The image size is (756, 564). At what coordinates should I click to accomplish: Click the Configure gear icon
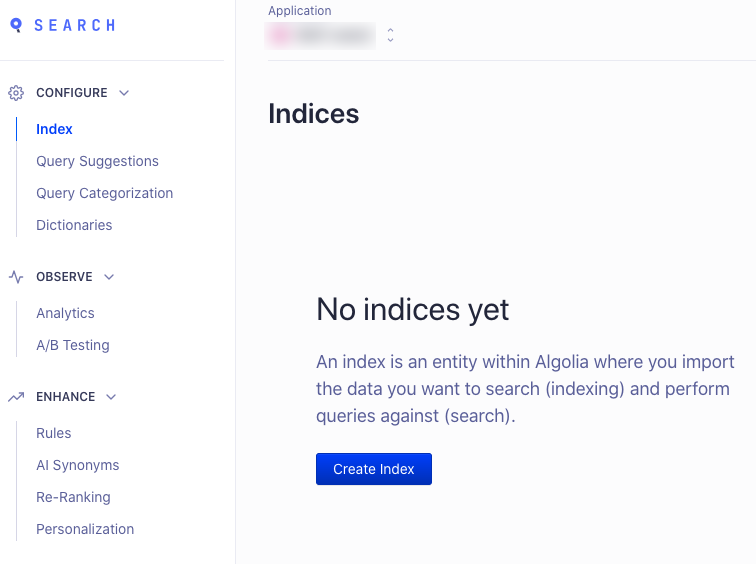click(x=16, y=93)
